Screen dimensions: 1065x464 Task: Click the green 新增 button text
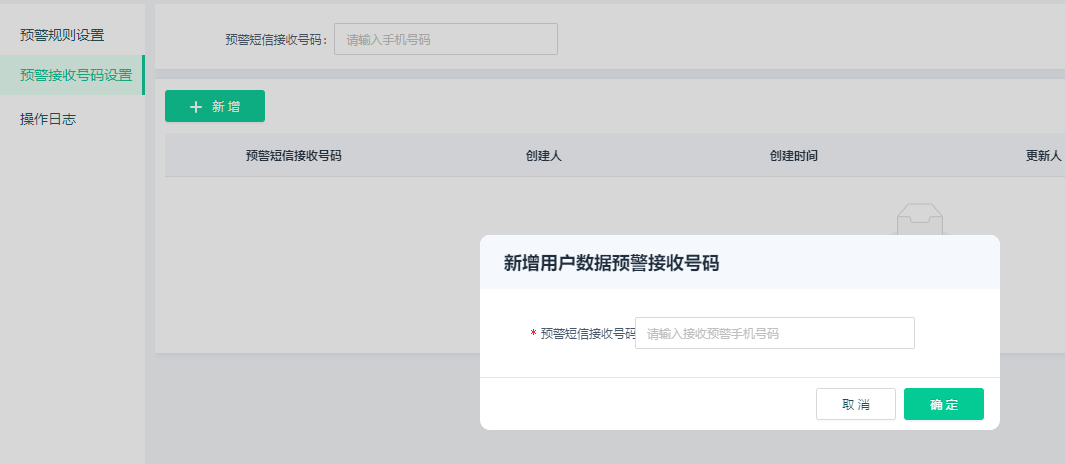(x=226, y=106)
